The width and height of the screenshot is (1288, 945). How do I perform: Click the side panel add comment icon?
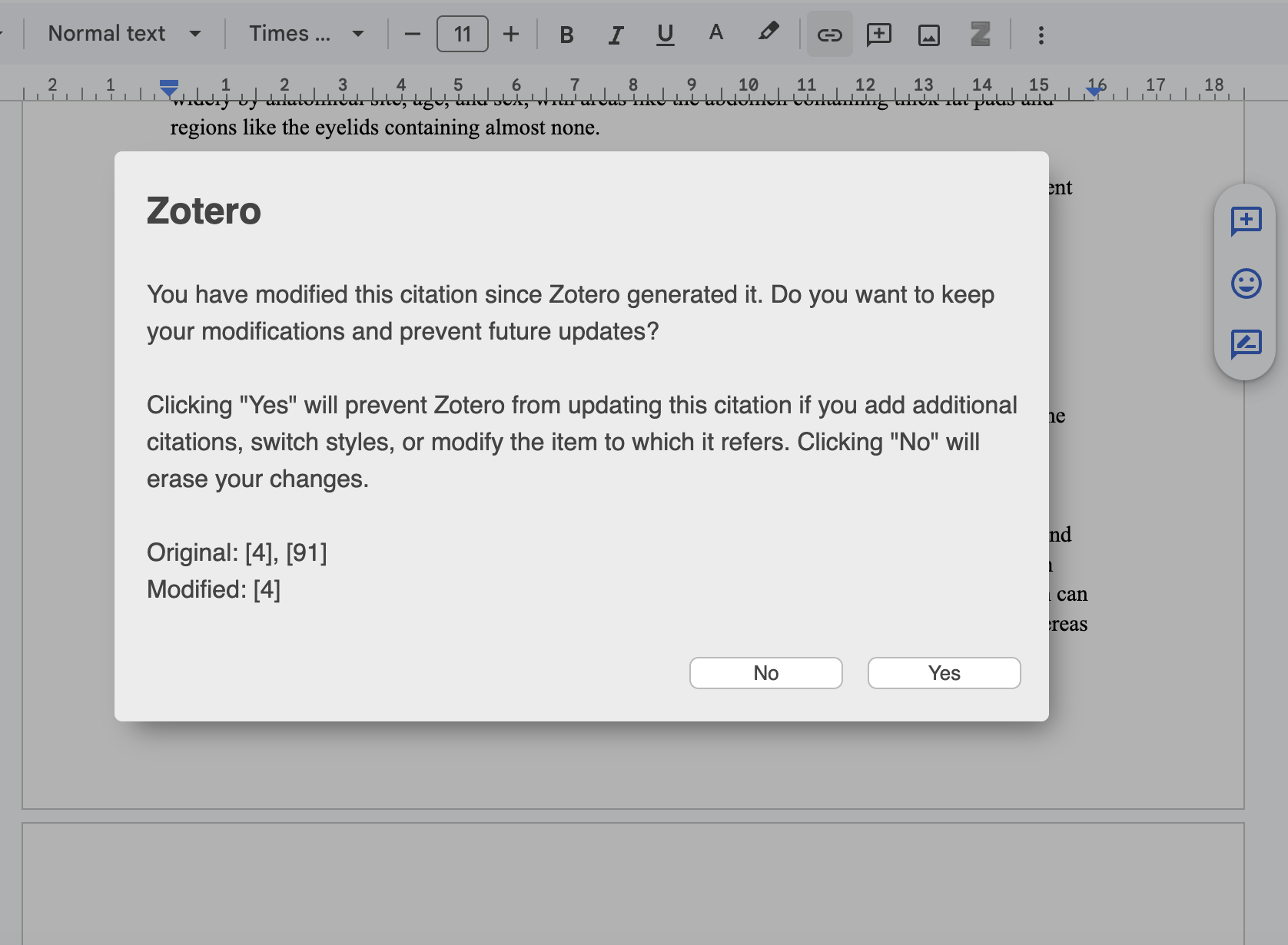(x=1246, y=221)
